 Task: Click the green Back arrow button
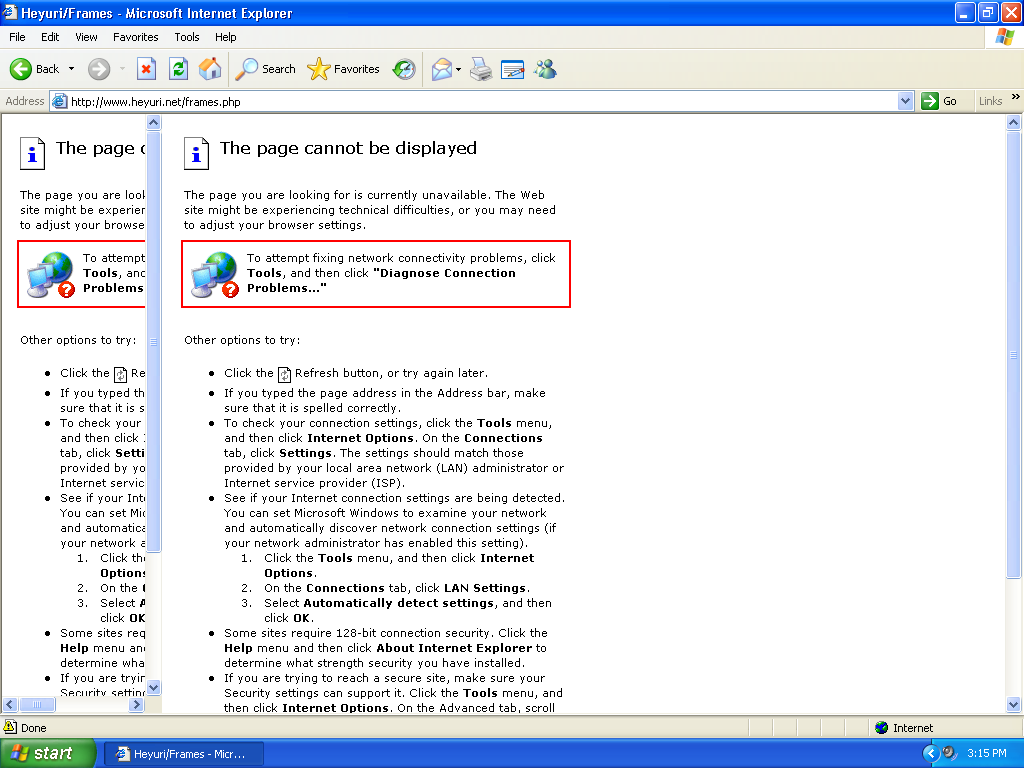[x=21, y=69]
